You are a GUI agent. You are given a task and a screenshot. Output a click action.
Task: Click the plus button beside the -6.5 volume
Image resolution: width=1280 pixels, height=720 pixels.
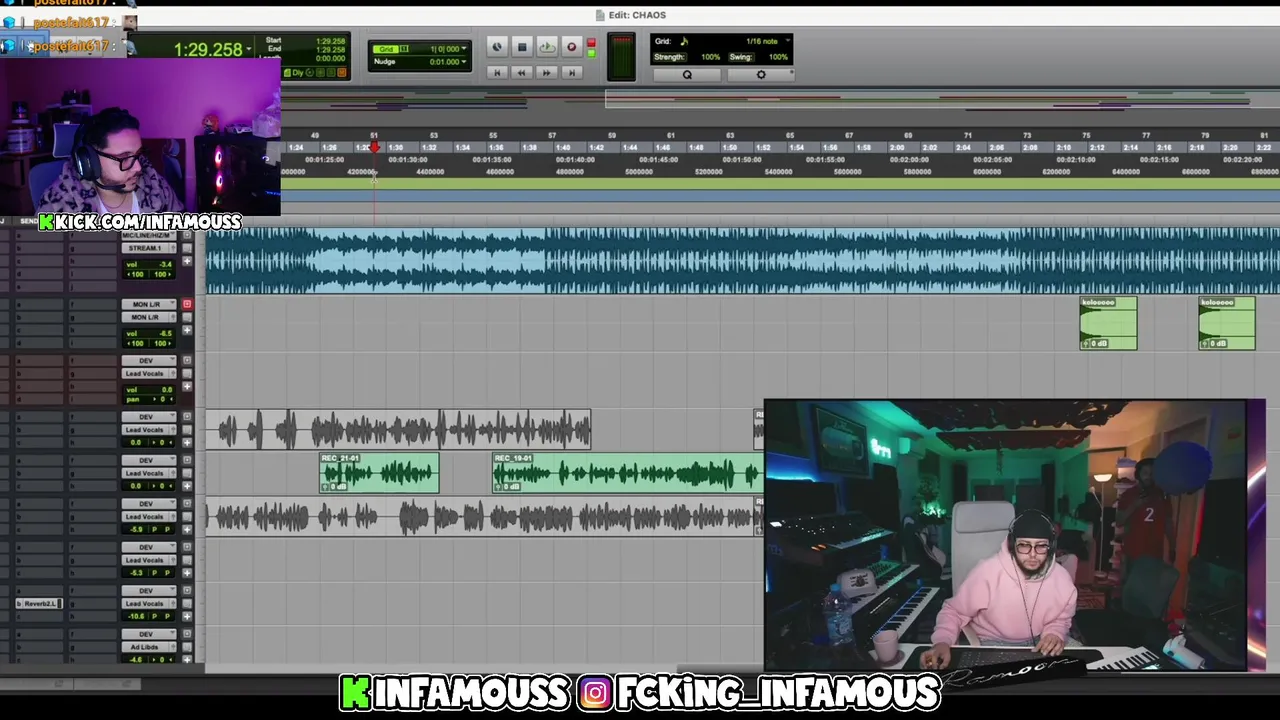186,330
